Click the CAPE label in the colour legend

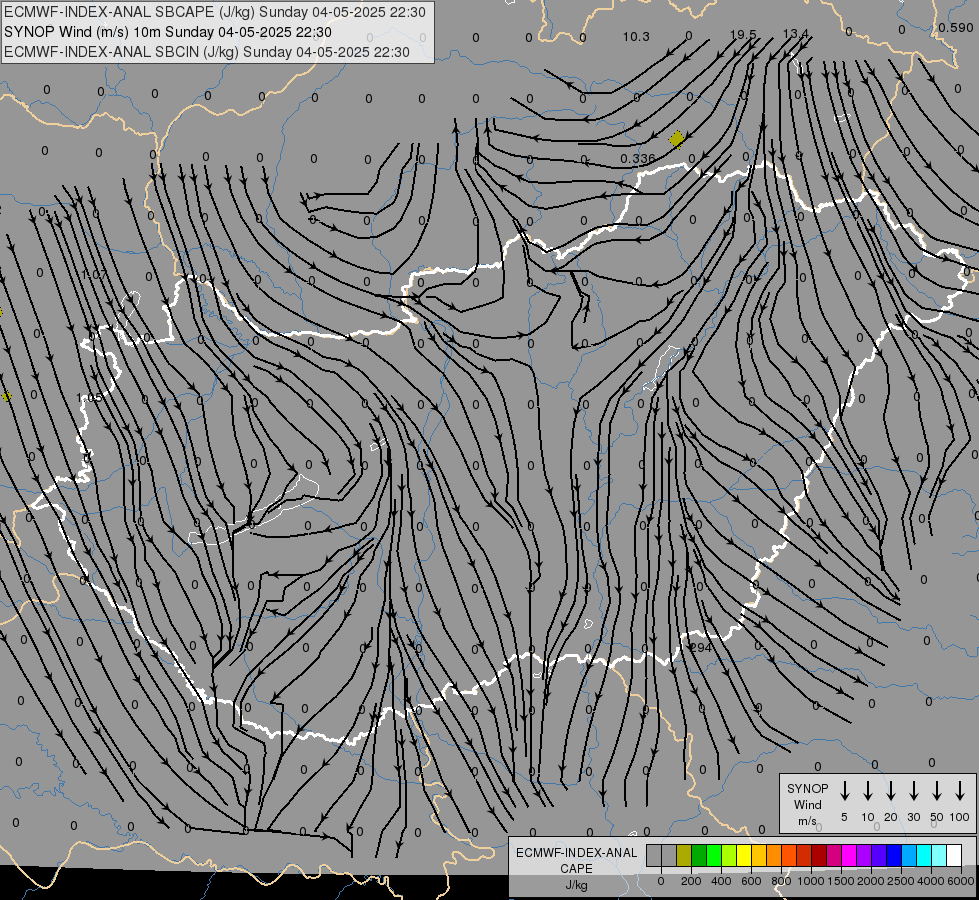coord(576,869)
